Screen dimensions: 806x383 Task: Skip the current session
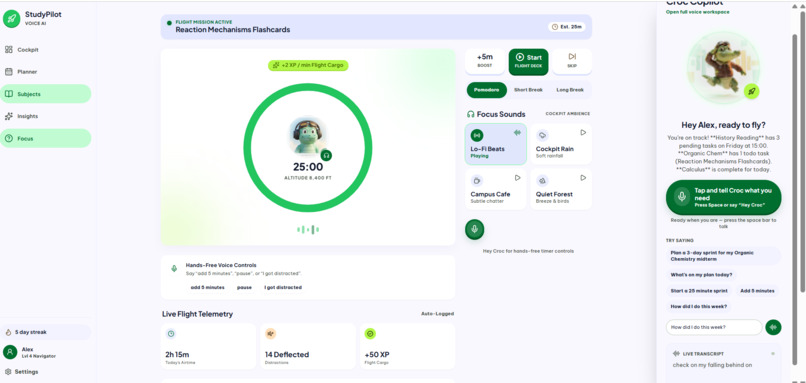click(572, 62)
